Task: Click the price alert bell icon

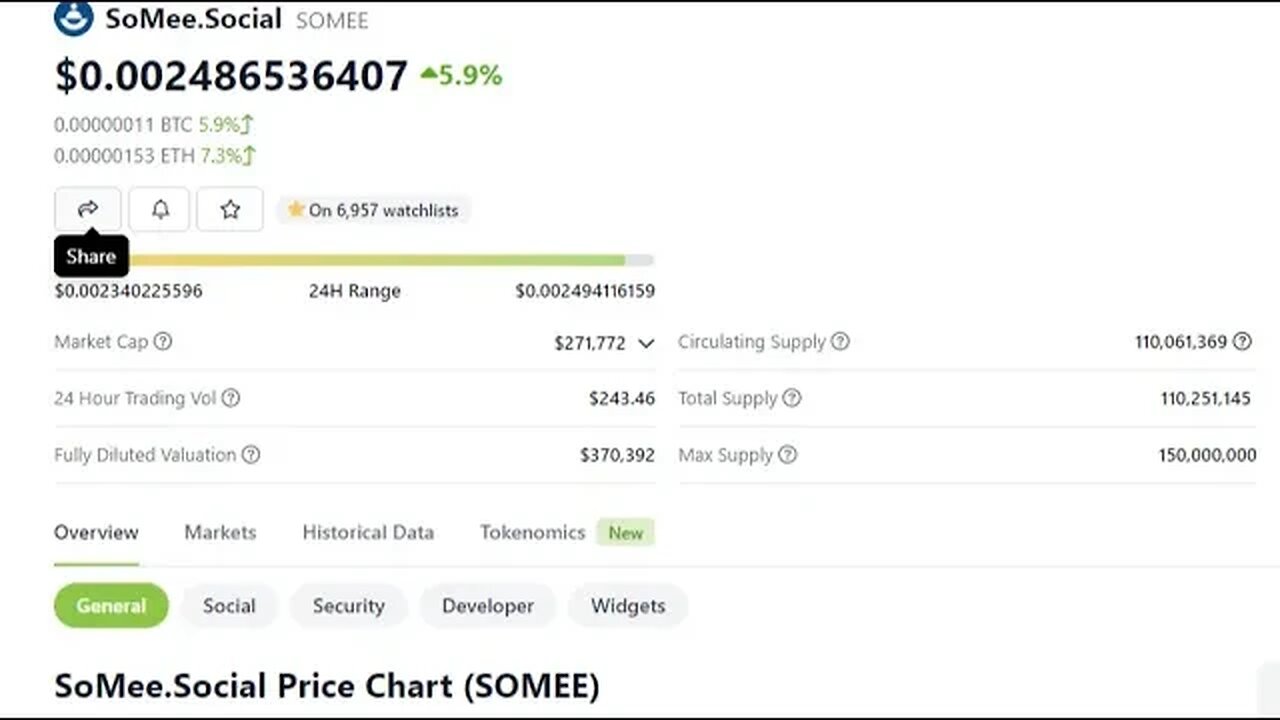Action: tap(159, 209)
